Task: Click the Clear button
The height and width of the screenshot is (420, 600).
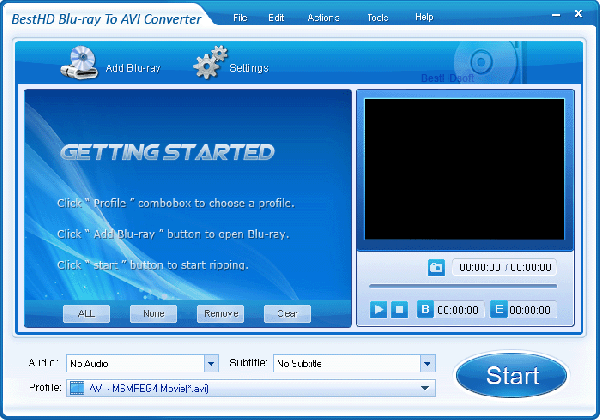Action: coord(287,314)
